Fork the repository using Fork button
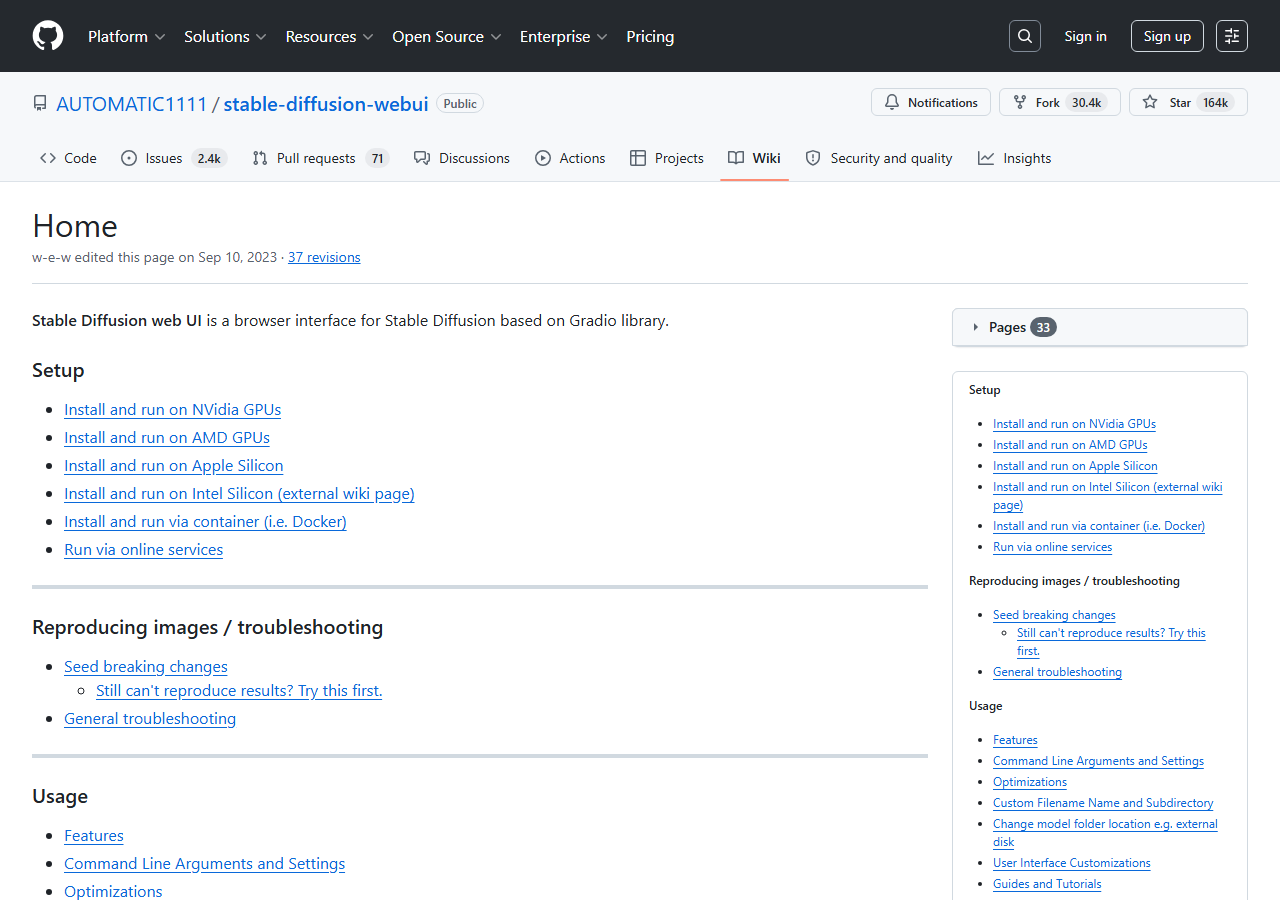The height and width of the screenshot is (900, 1280). click(x=1060, y=102)
